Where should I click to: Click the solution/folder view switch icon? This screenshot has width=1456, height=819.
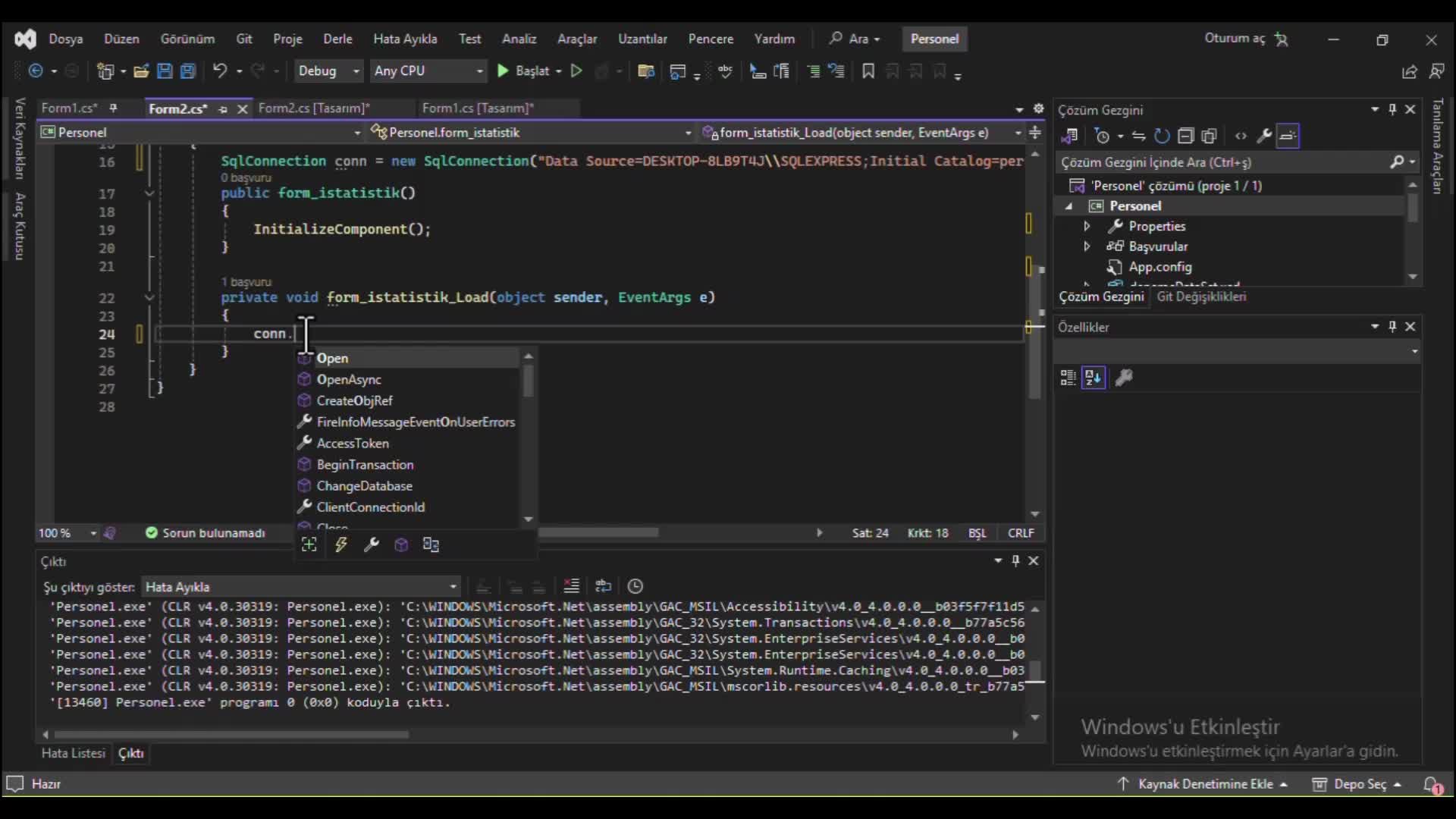pos(1070,136)
